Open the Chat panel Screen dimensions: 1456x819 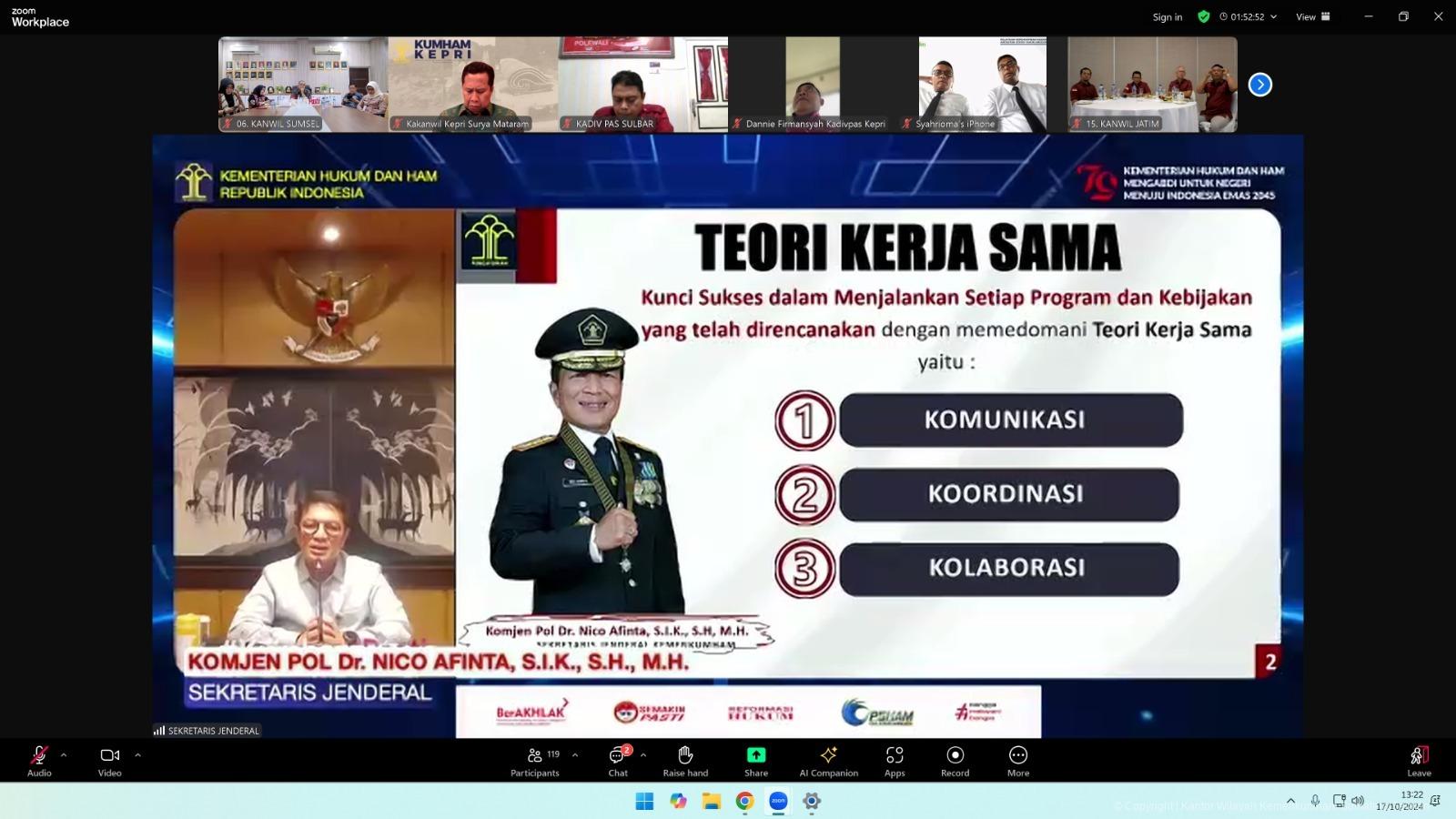click(618, 761)
